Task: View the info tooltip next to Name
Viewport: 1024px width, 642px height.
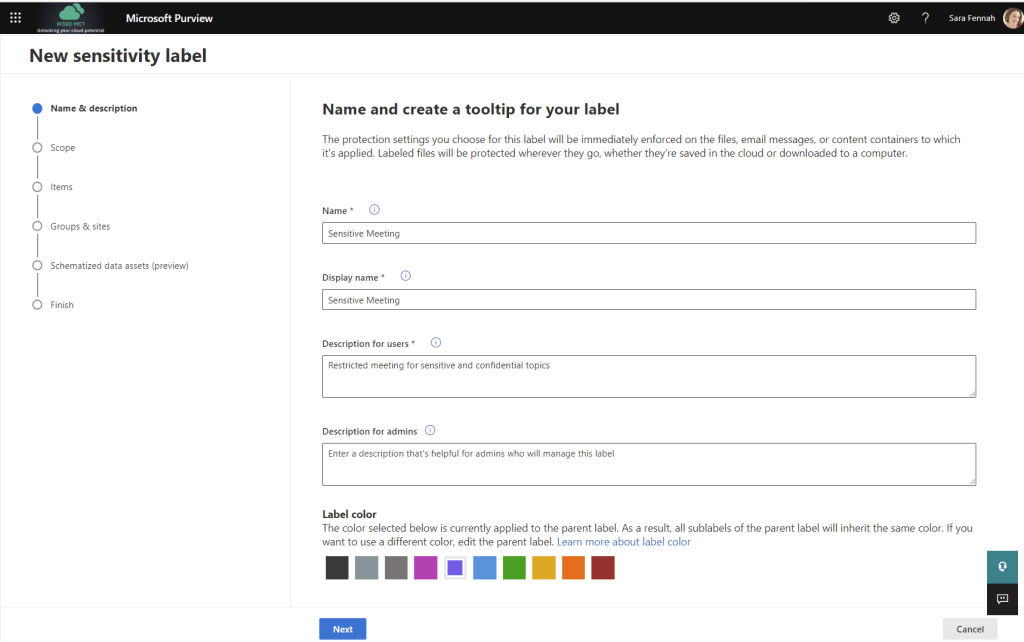Action: [x=374, y=210]
